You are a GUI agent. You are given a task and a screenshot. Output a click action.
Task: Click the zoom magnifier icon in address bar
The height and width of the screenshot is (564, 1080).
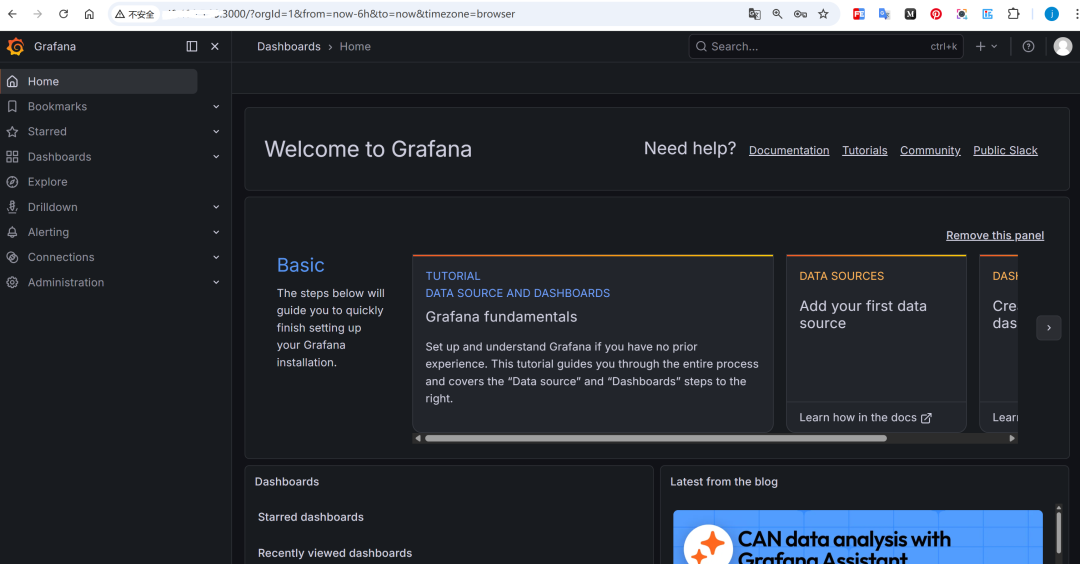click(777, 14)
